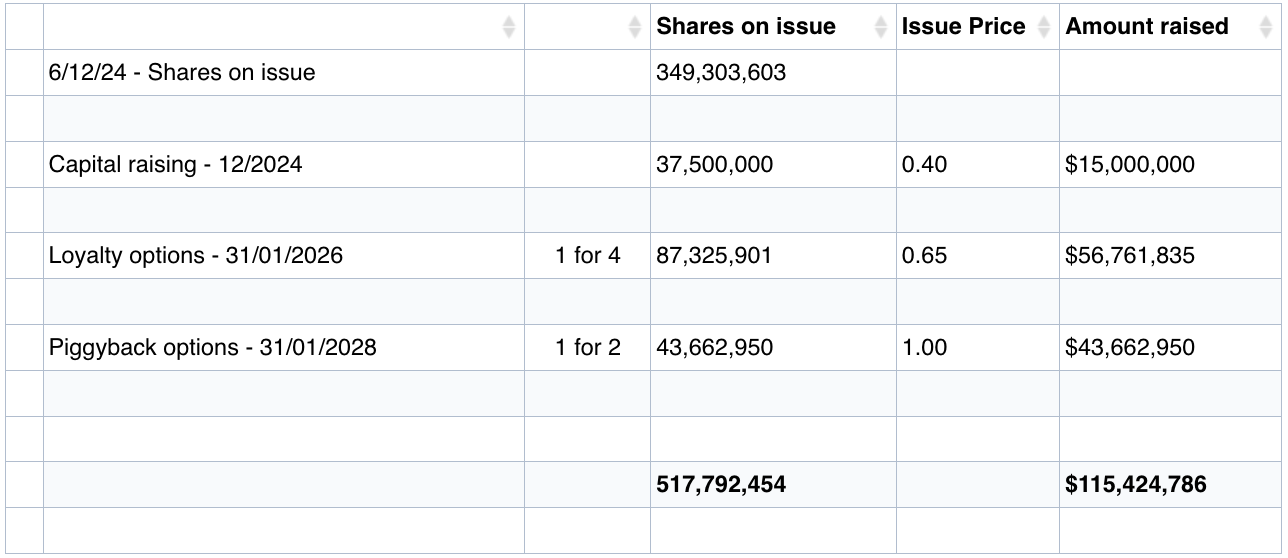Click the $15,000,000 amount cell
1288x558 pixels.
point(1129,165)
